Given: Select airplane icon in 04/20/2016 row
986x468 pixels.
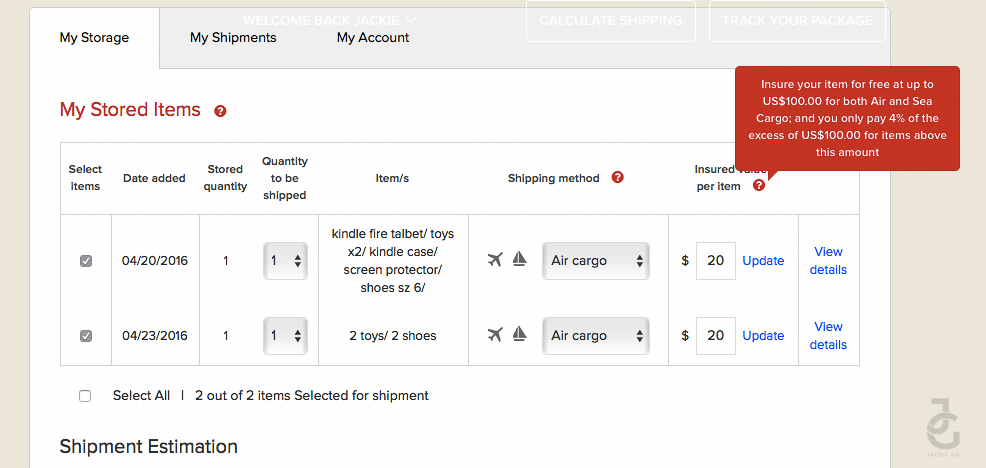Looking at the screenshot, I should 496,259.
